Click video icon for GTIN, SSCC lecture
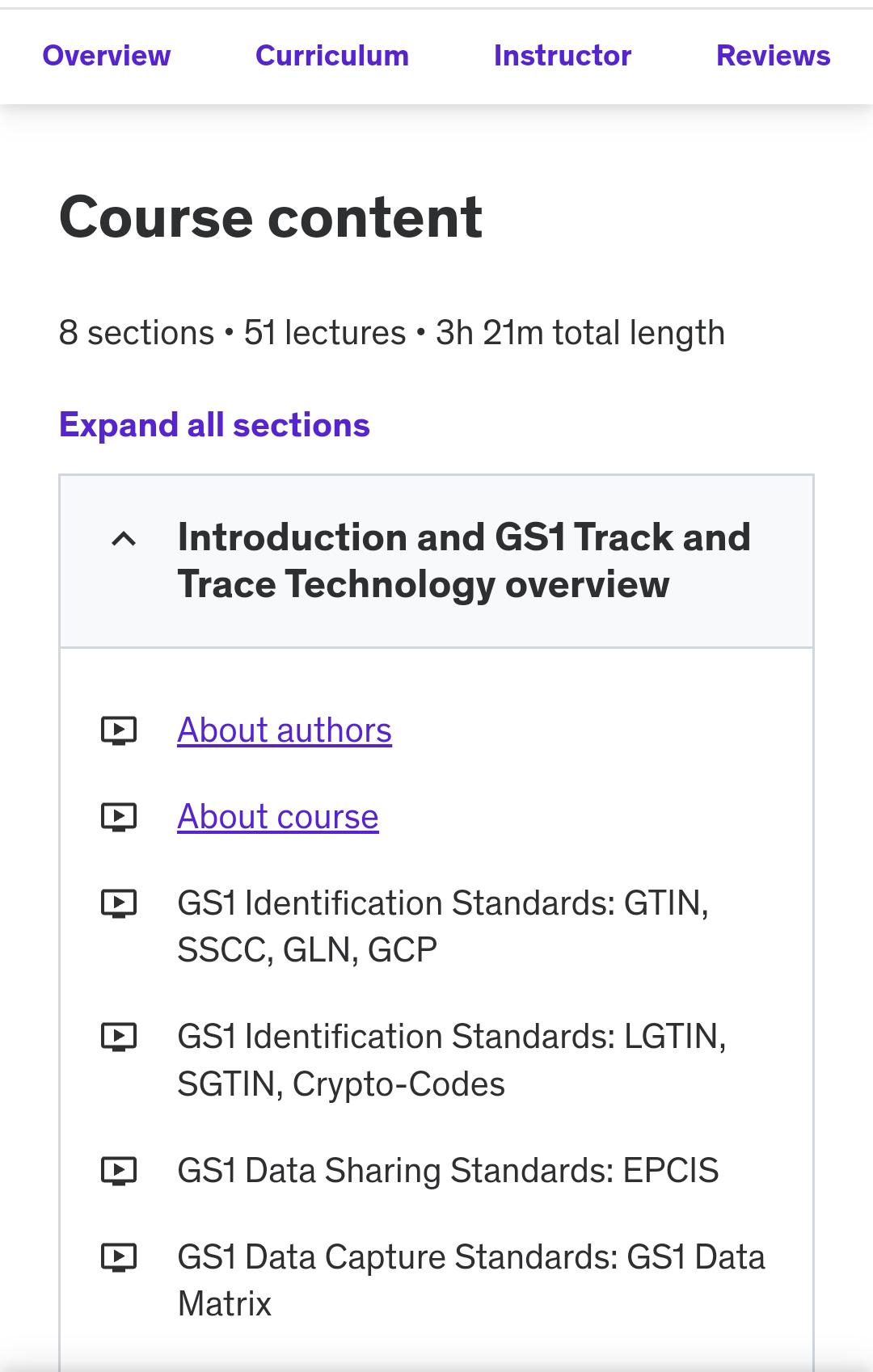 119,903
